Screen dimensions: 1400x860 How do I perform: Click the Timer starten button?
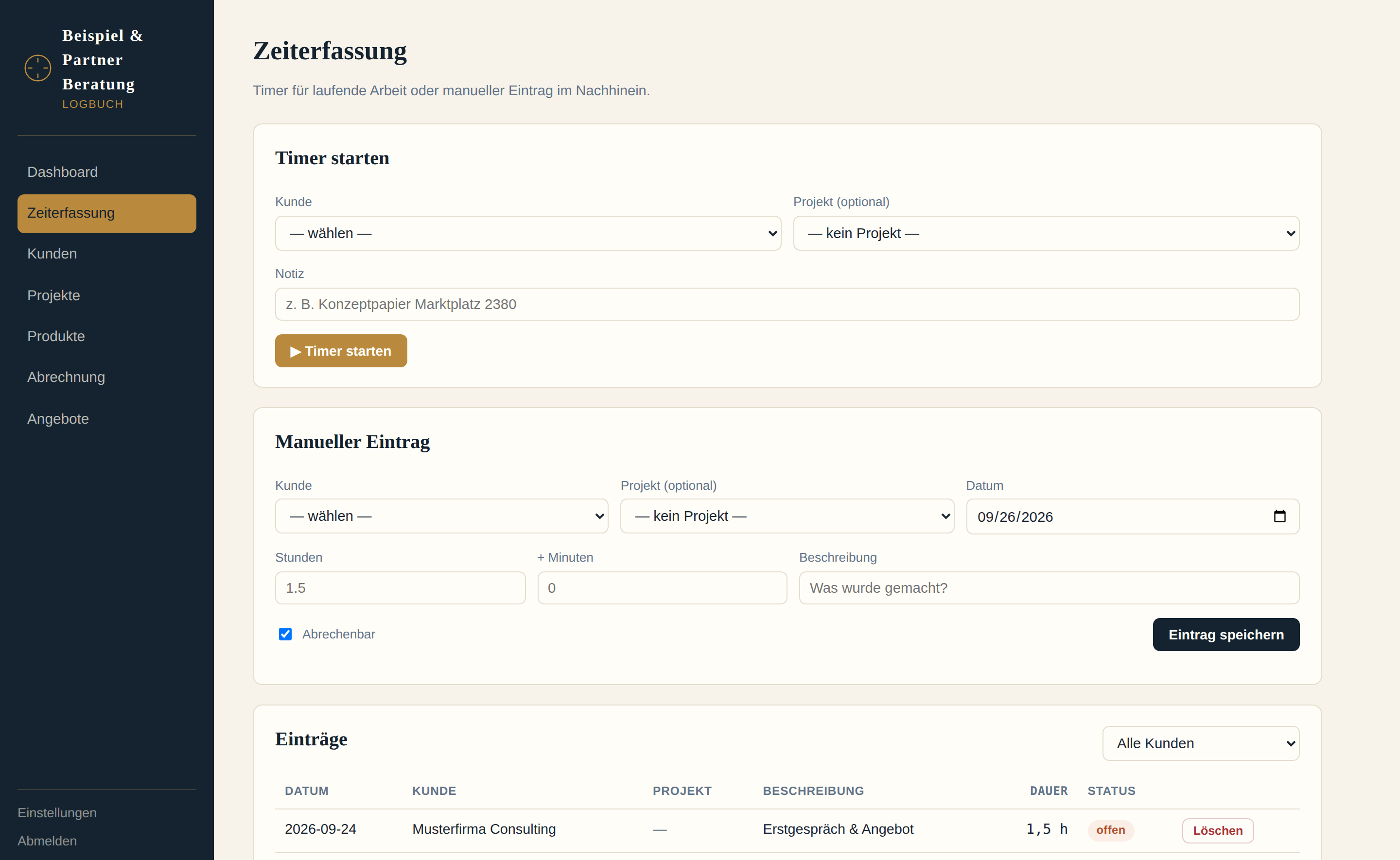341,351
